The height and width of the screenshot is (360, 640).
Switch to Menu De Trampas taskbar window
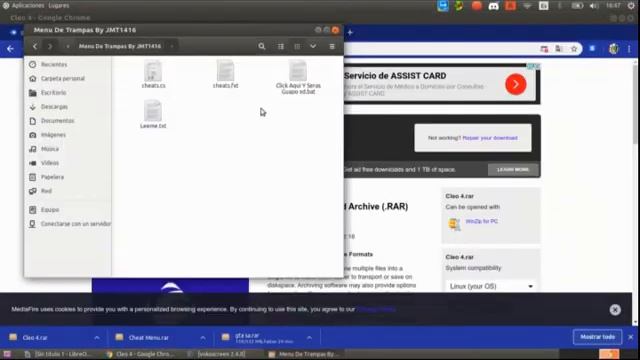304,354
